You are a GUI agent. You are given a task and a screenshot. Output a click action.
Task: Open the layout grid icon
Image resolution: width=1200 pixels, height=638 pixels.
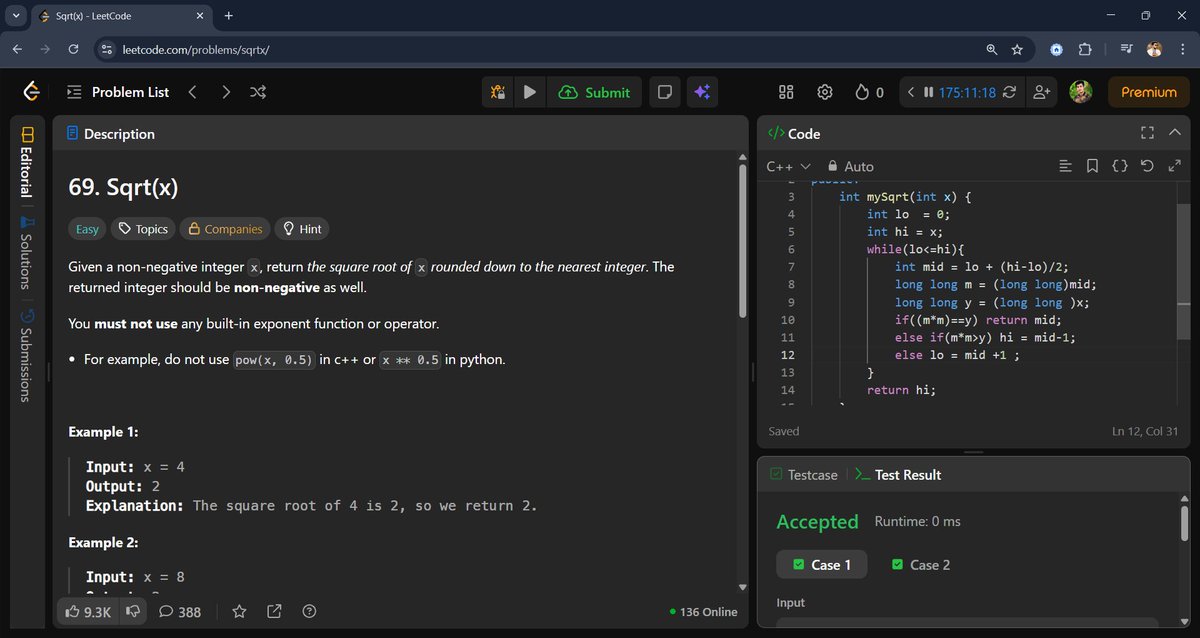tap(786, 92)
